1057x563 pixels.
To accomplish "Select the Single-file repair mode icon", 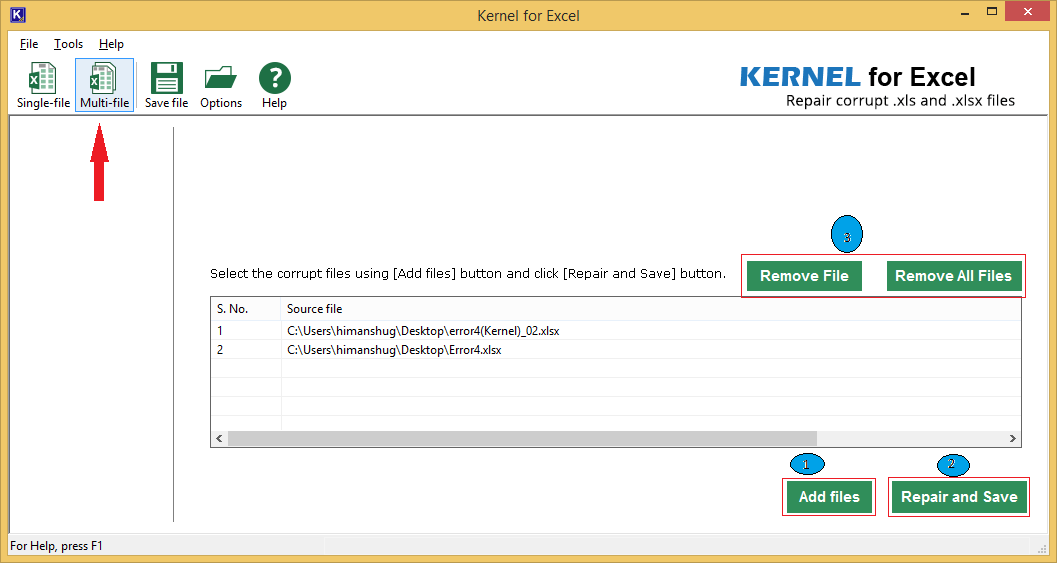I will (43, 85).
